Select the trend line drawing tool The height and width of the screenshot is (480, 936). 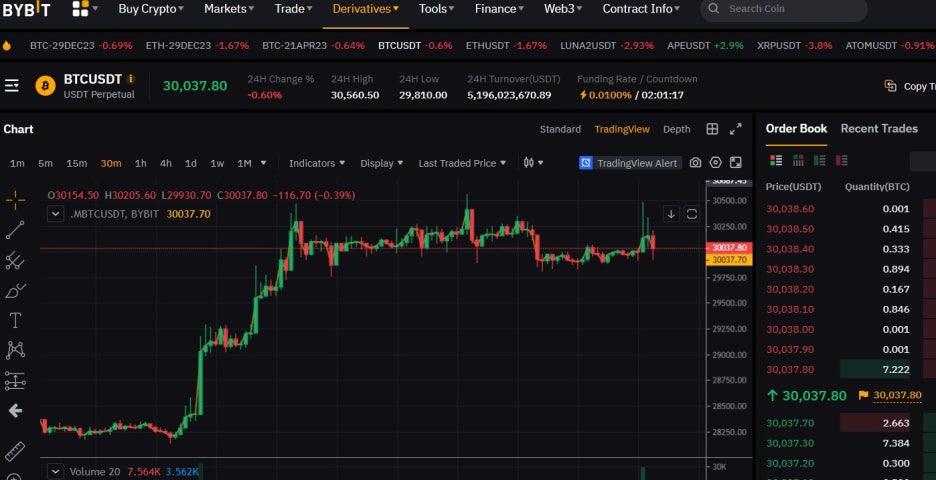(15, 230)
